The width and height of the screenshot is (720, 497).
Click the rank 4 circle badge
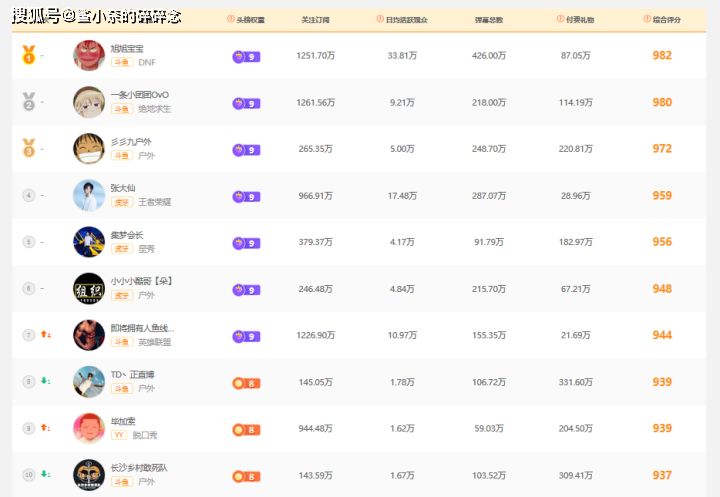point(28,195)
